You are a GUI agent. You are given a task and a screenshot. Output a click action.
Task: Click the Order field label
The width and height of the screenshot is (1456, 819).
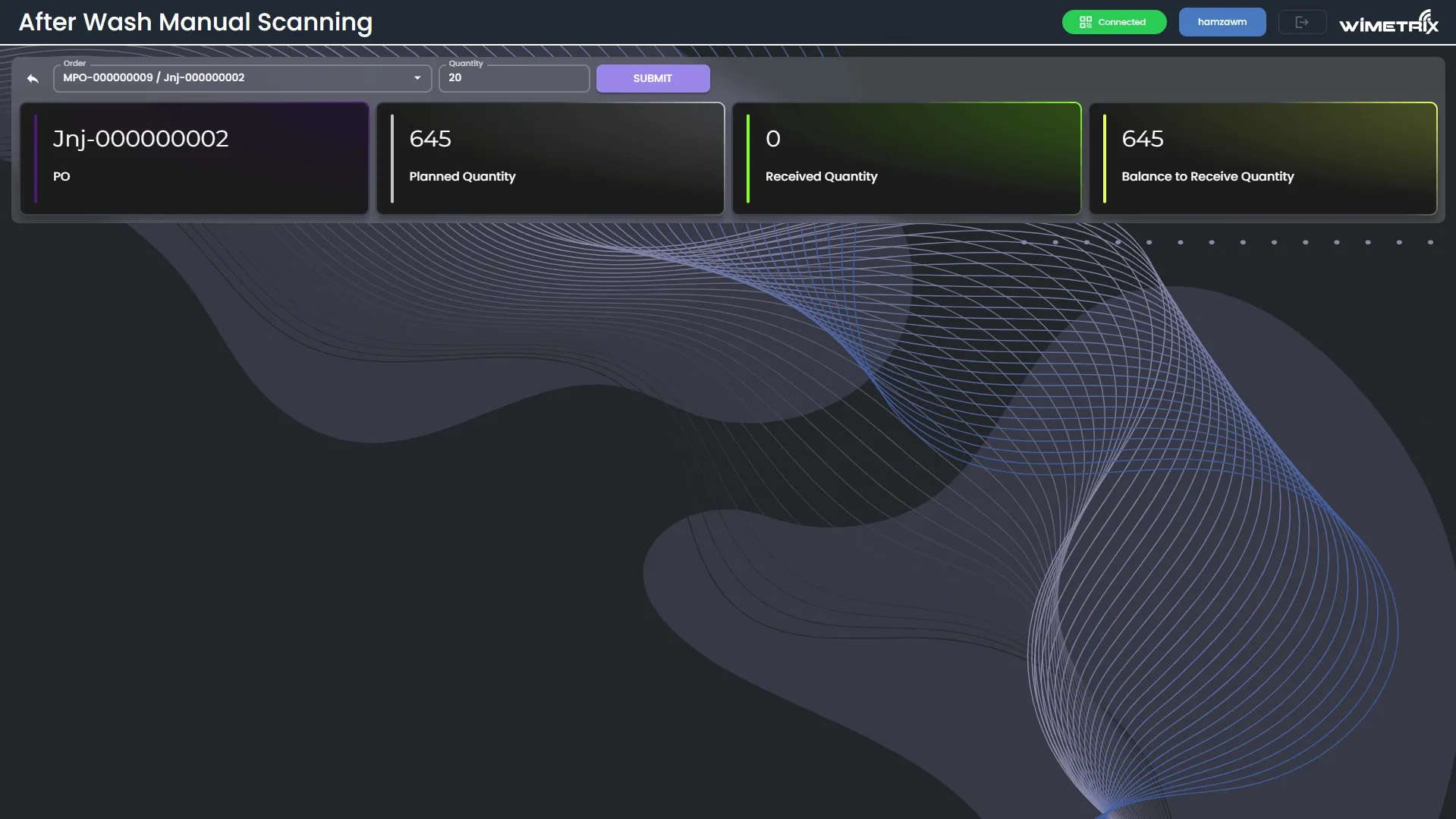click(74, 64)
